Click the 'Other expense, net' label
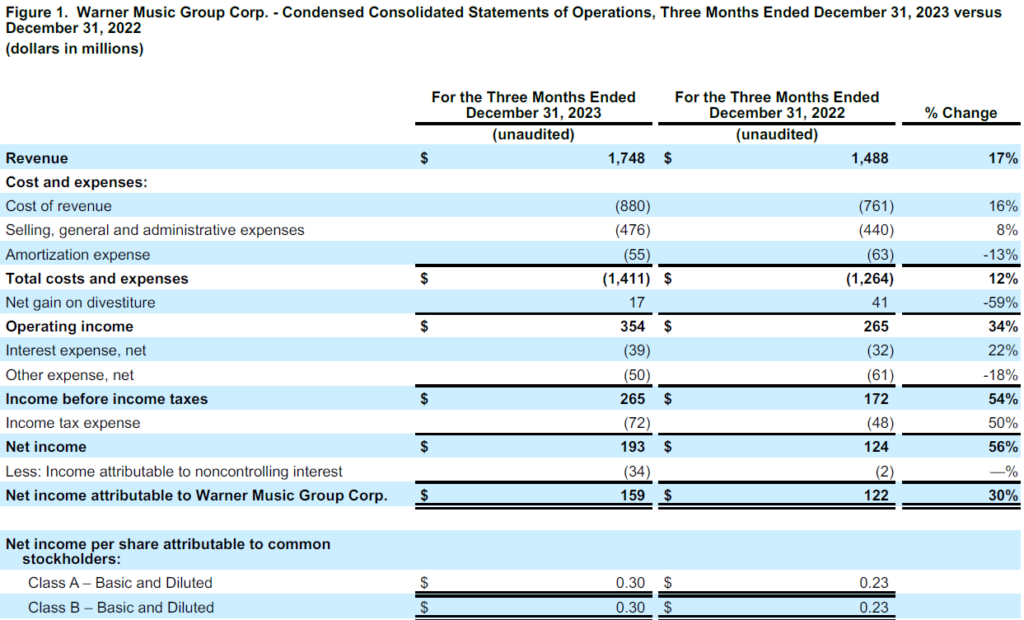1024x620 pixels. pos(69,375)
